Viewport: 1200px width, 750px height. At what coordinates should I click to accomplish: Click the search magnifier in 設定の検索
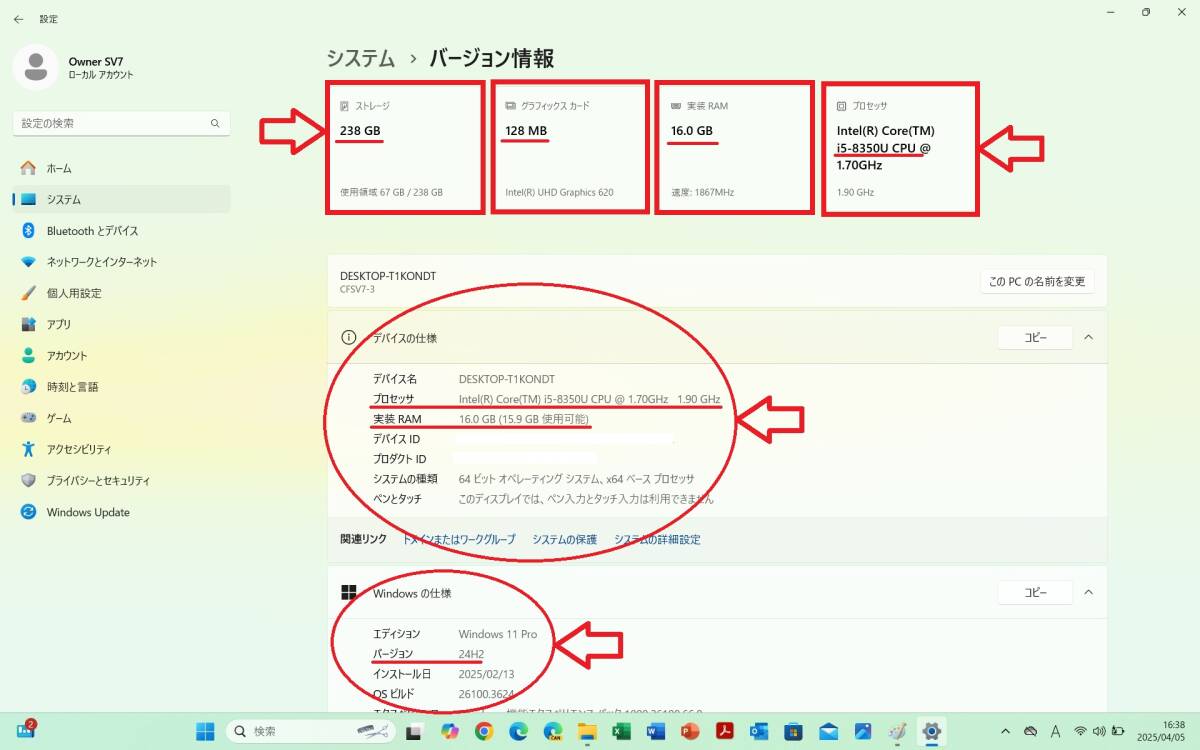(215, 123)
